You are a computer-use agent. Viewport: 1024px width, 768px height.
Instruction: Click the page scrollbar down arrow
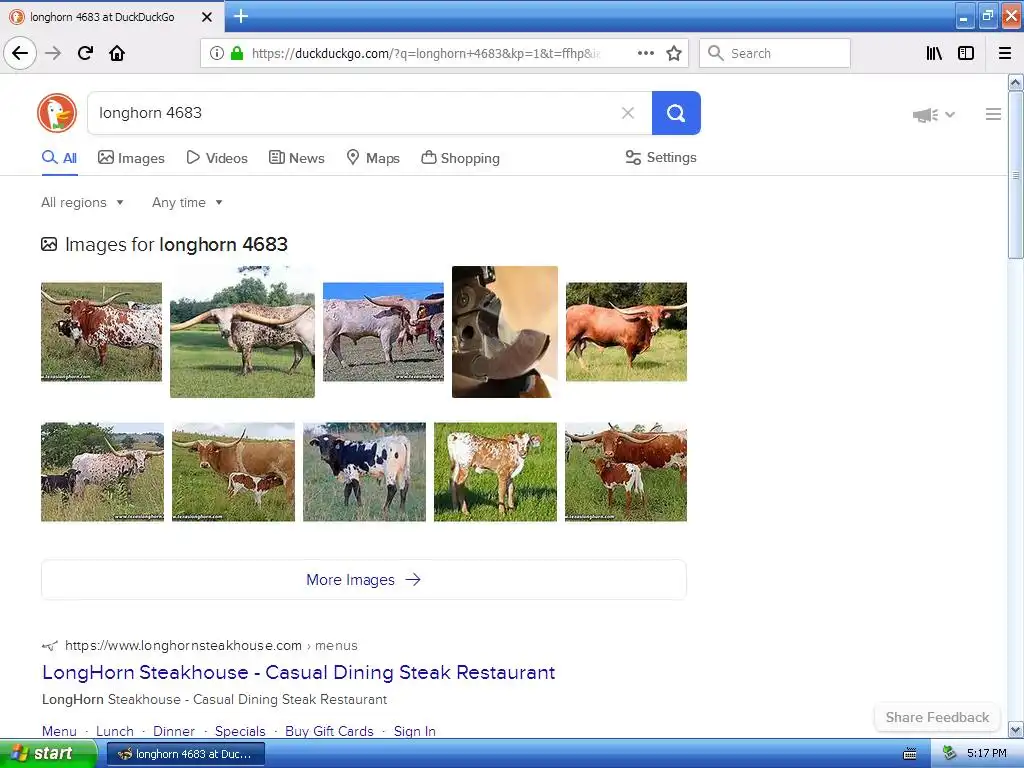click(x=1016, y=729)
